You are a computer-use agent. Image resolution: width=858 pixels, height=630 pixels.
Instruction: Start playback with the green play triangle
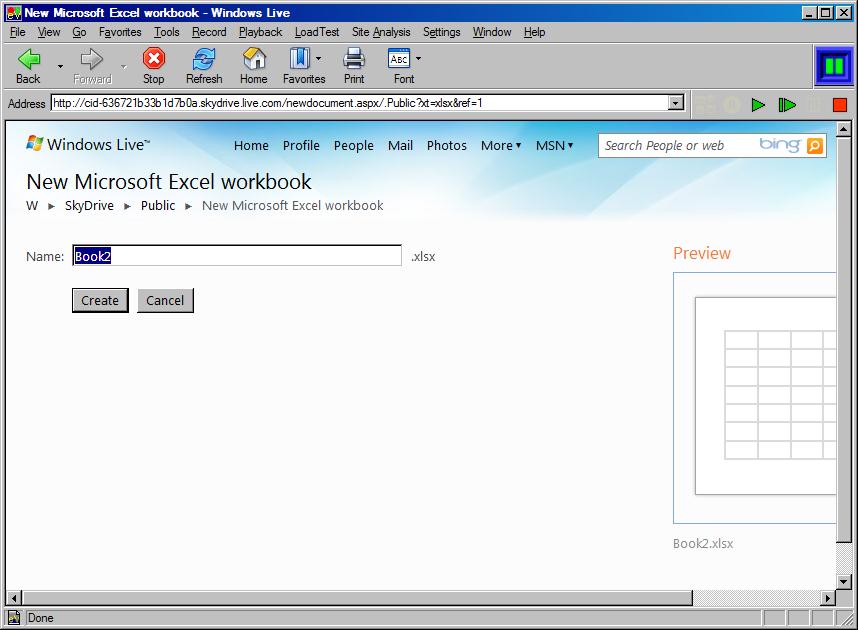coord(758,105)
